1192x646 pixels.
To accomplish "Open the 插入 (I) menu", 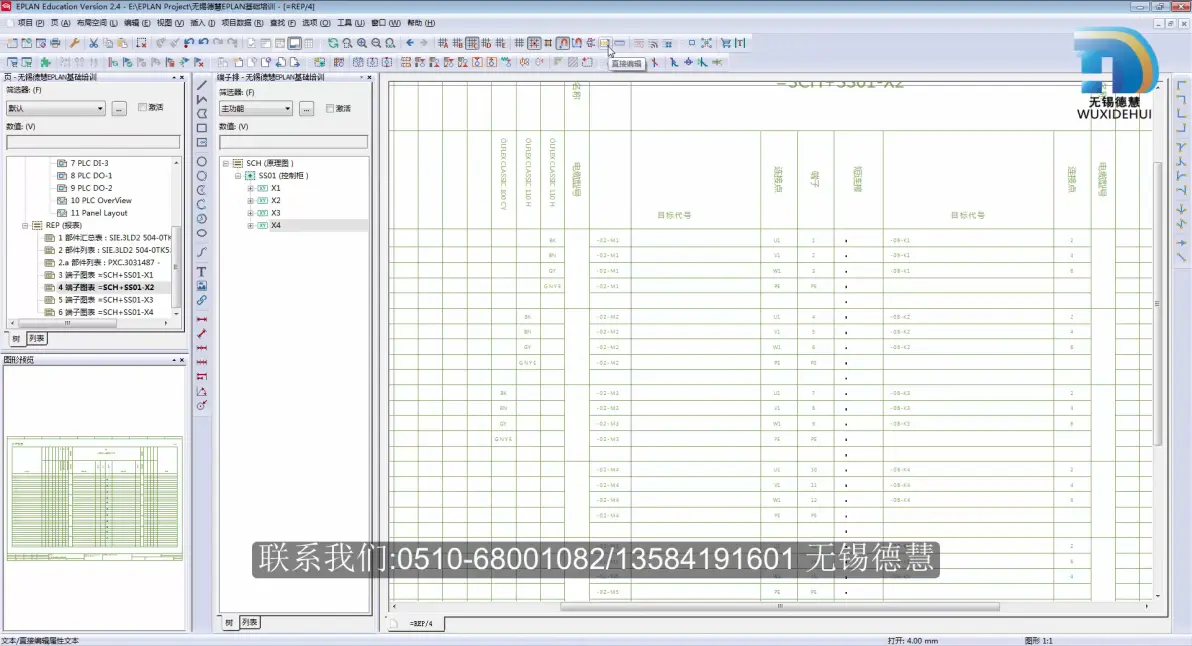I will tap(203, 23).
